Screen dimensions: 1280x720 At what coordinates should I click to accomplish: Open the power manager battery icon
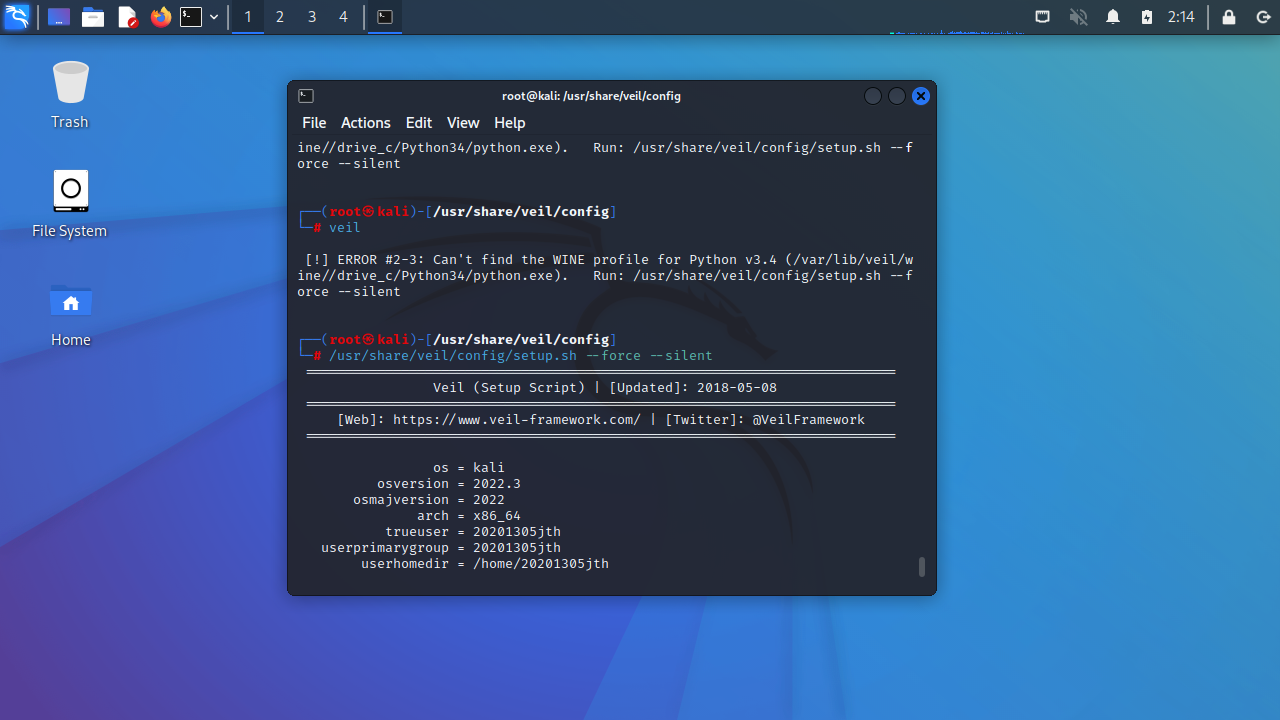tap(1147, 17)
